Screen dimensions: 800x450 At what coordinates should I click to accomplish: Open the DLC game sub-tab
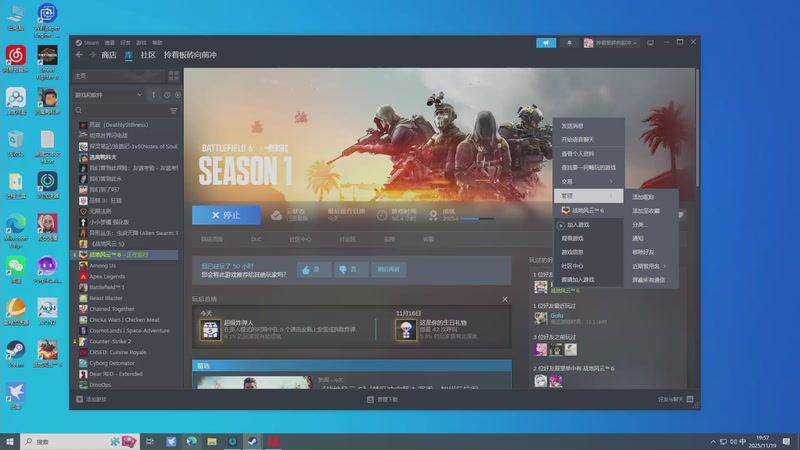point(256,239)
